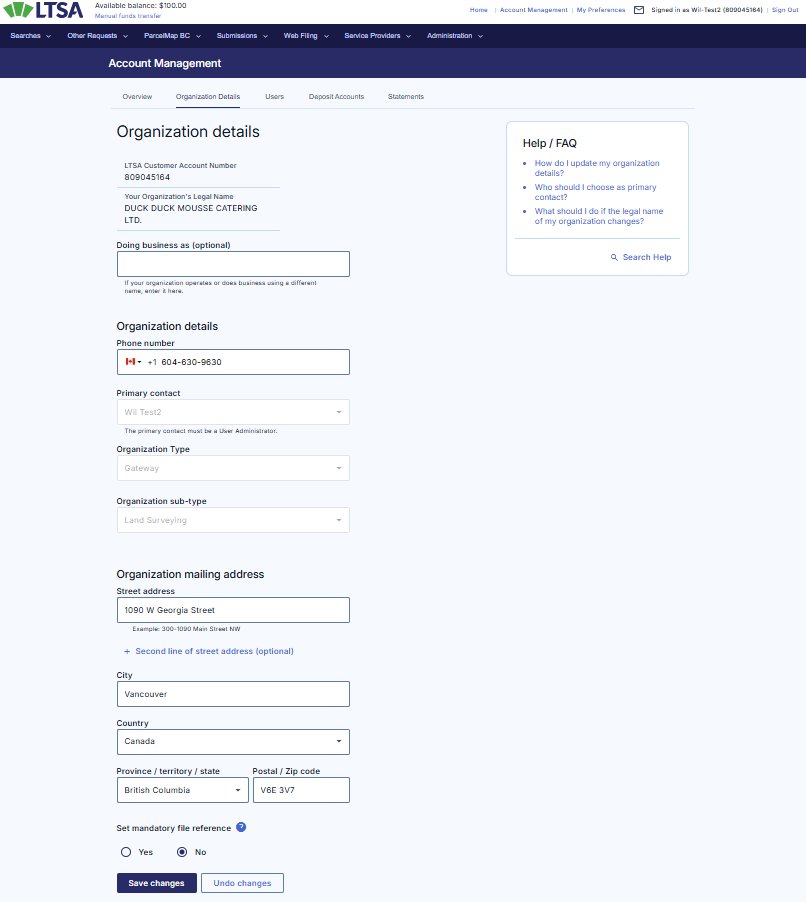Click the Doing business as field
This screenshot has width=806, height=902.
tap(233, 264)
